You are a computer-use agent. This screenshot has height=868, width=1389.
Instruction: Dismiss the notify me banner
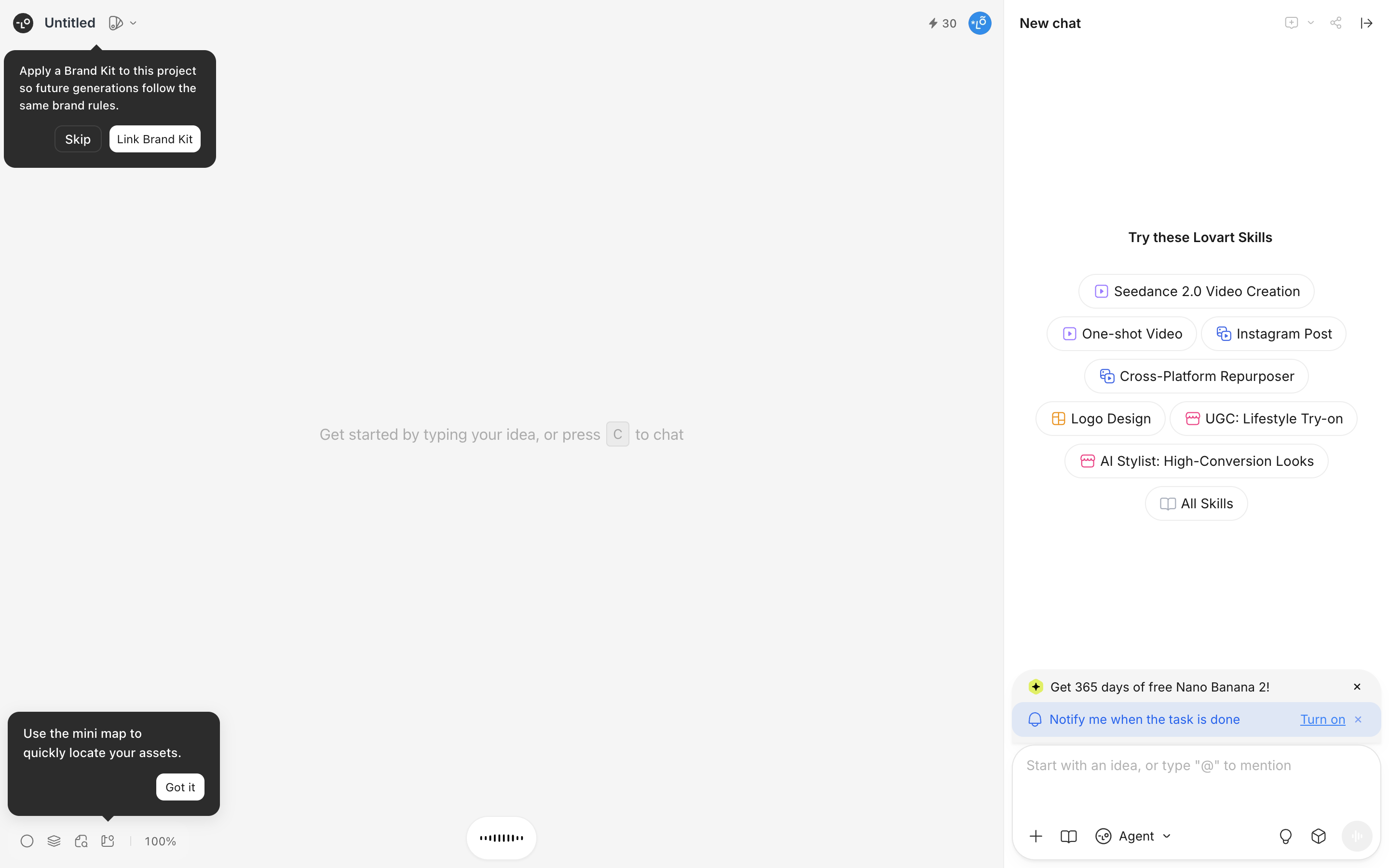point(1358,719)
